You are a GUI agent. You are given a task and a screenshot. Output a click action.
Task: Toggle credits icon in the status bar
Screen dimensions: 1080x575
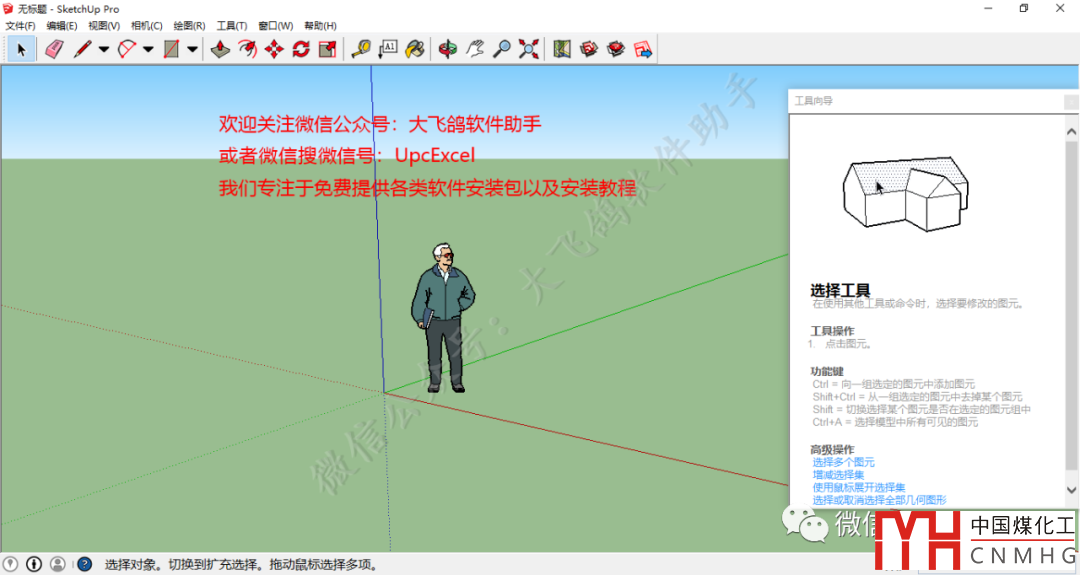[x=35, y=564]
